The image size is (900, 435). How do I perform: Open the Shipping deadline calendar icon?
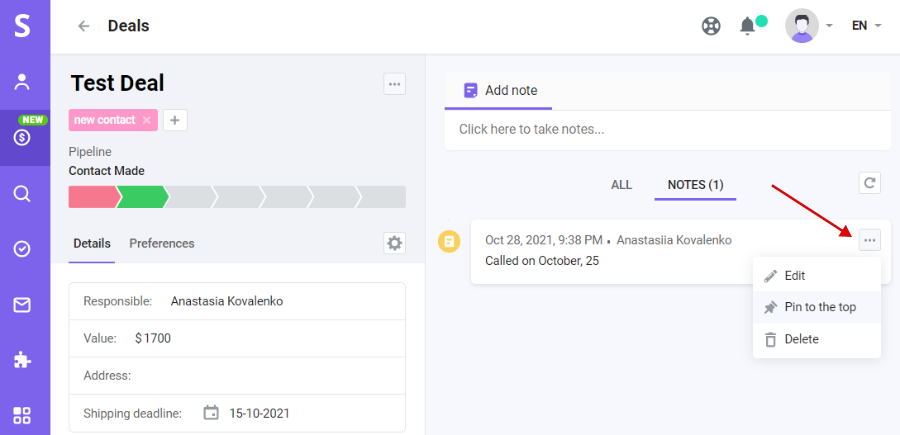211,413
